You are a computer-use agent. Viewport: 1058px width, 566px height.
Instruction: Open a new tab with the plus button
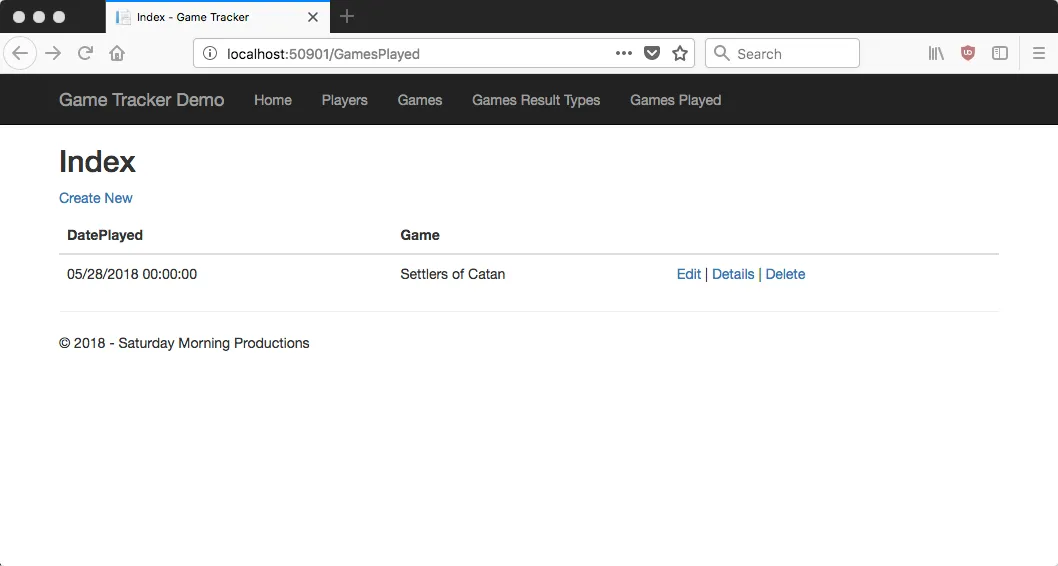point(347,16)
